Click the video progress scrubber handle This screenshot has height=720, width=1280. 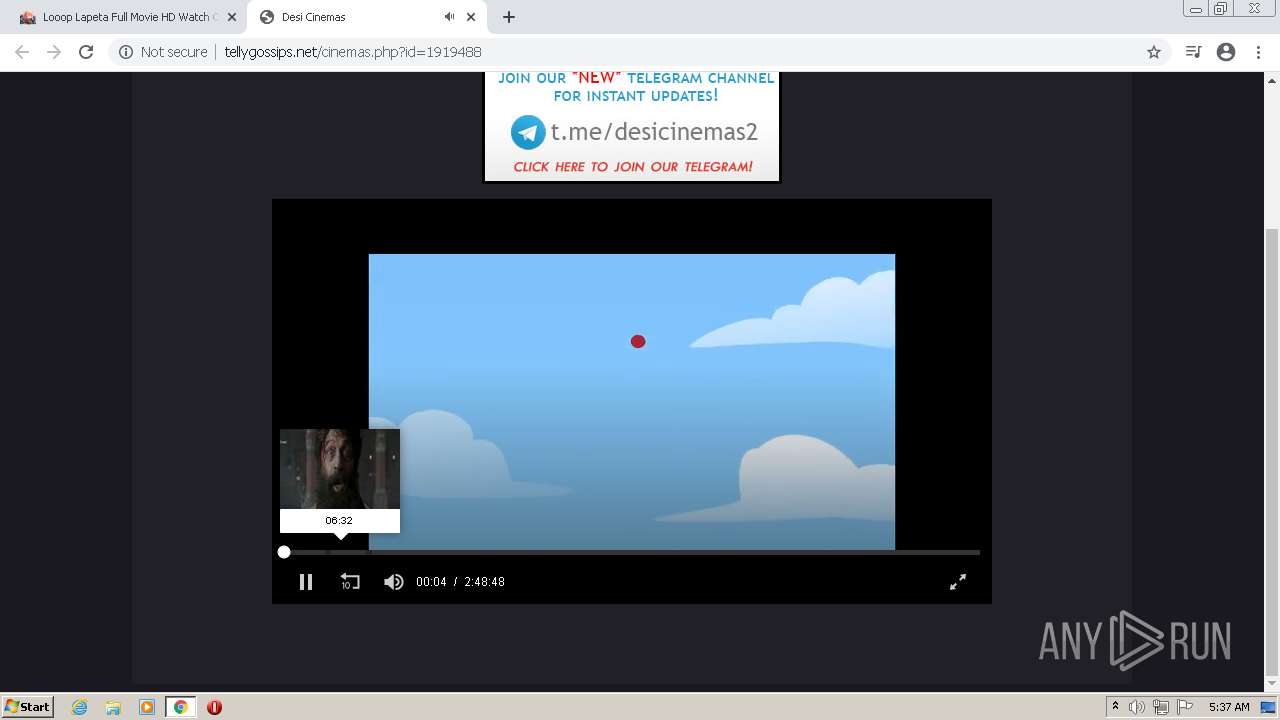(x=284, y=552)
